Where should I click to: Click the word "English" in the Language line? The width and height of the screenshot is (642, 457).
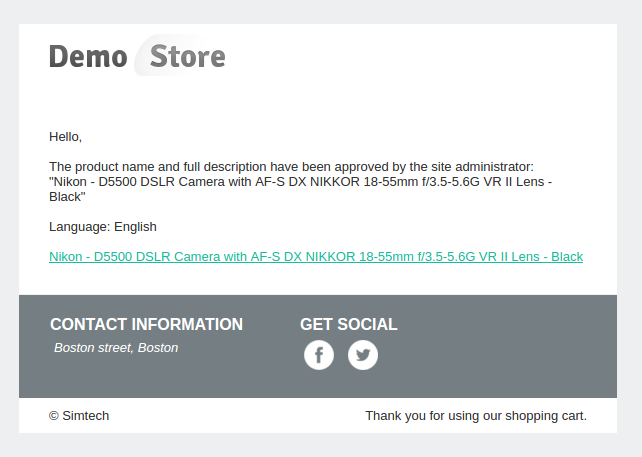pyautogui.click(x=135, y=227)
